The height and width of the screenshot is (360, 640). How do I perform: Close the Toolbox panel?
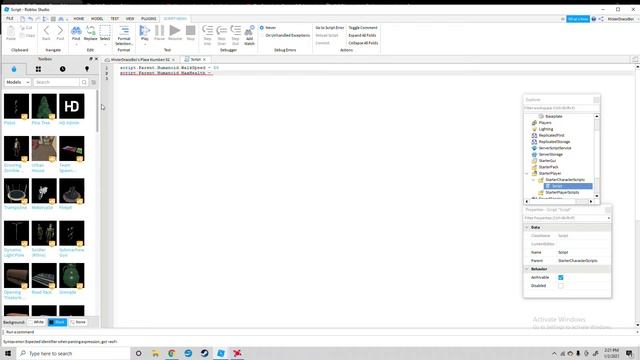(96, 59)
